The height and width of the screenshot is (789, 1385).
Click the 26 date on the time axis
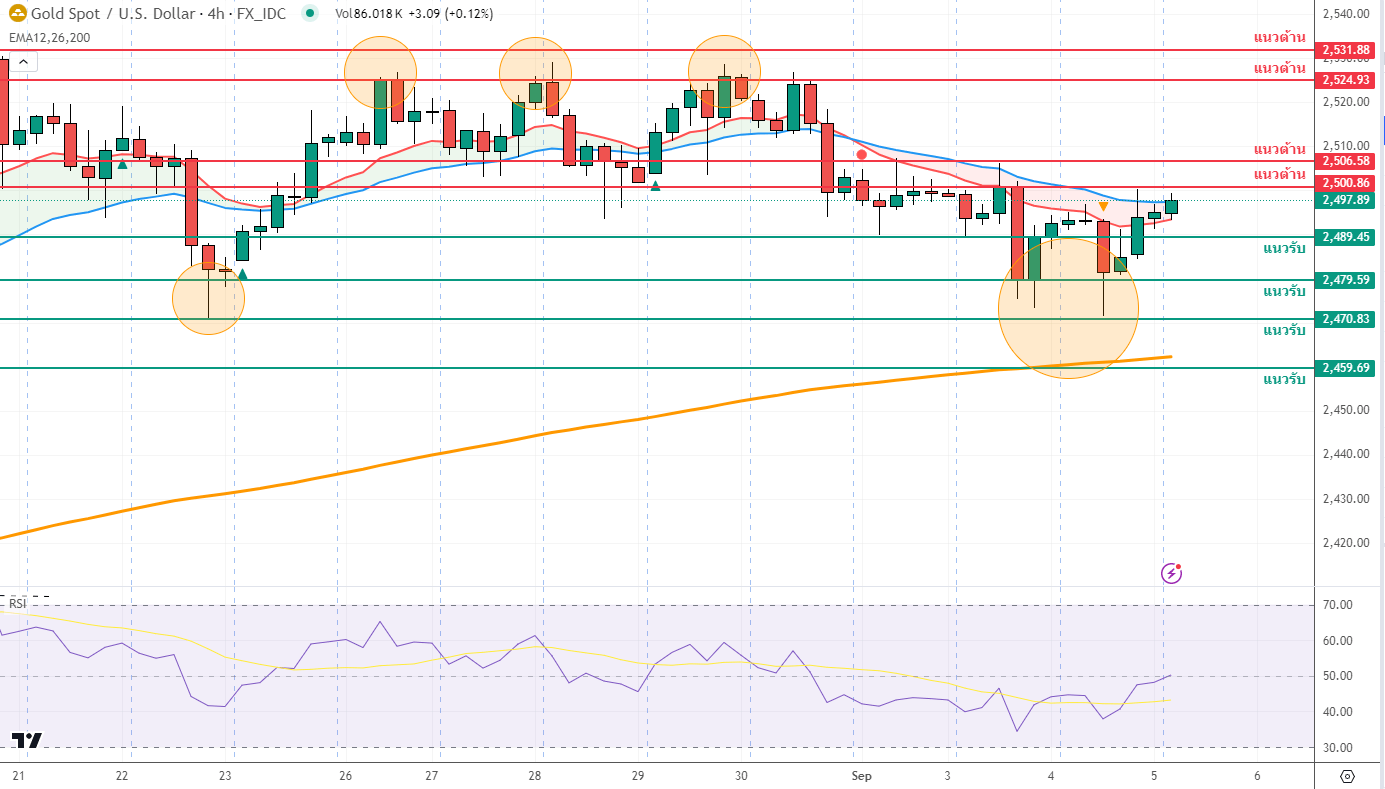[x=345, y=776]
